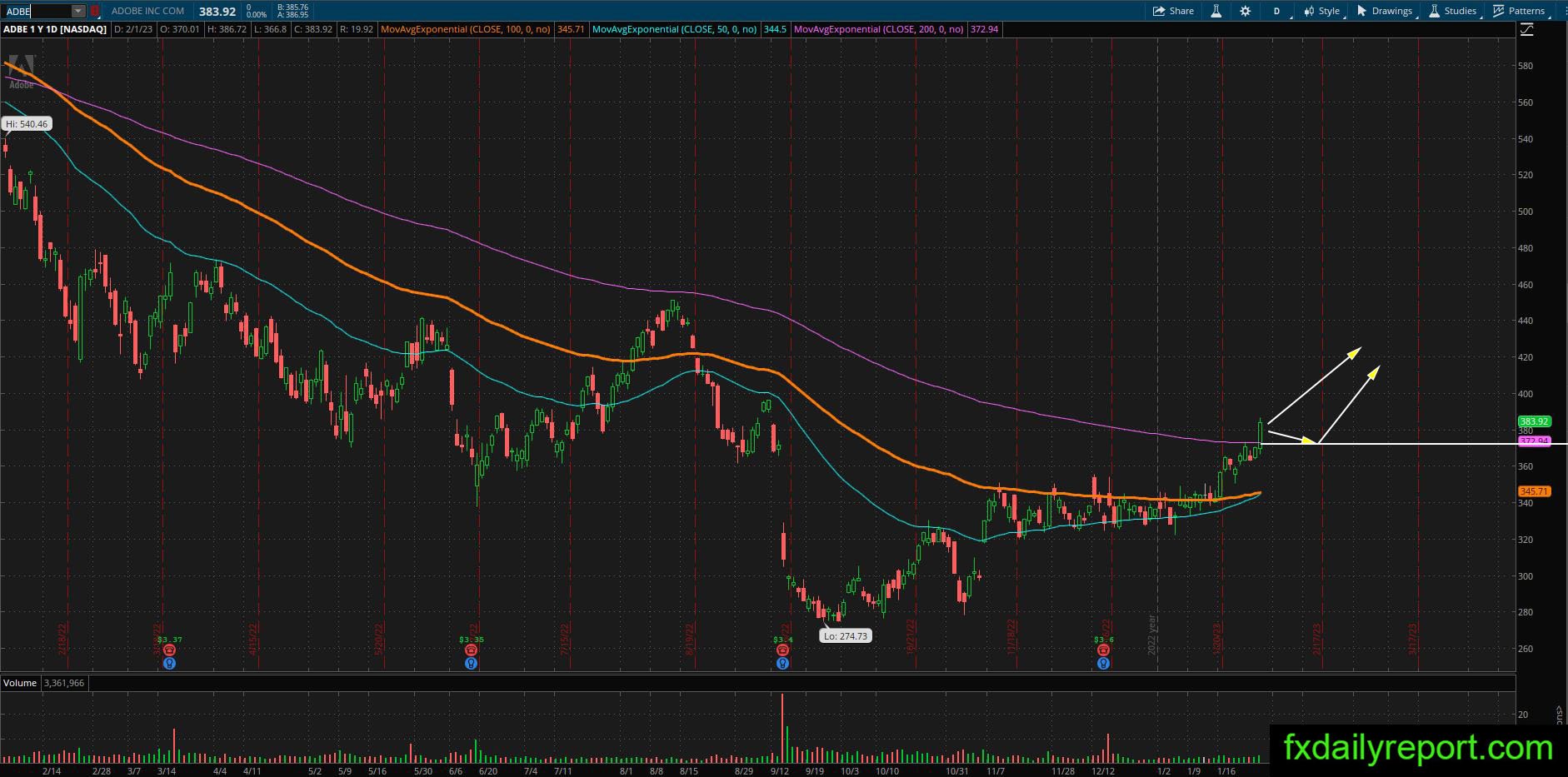Click the B: 385.76 bid quote
The image size is (1568, 777).
pyautogui.click(x=293, y=7)
